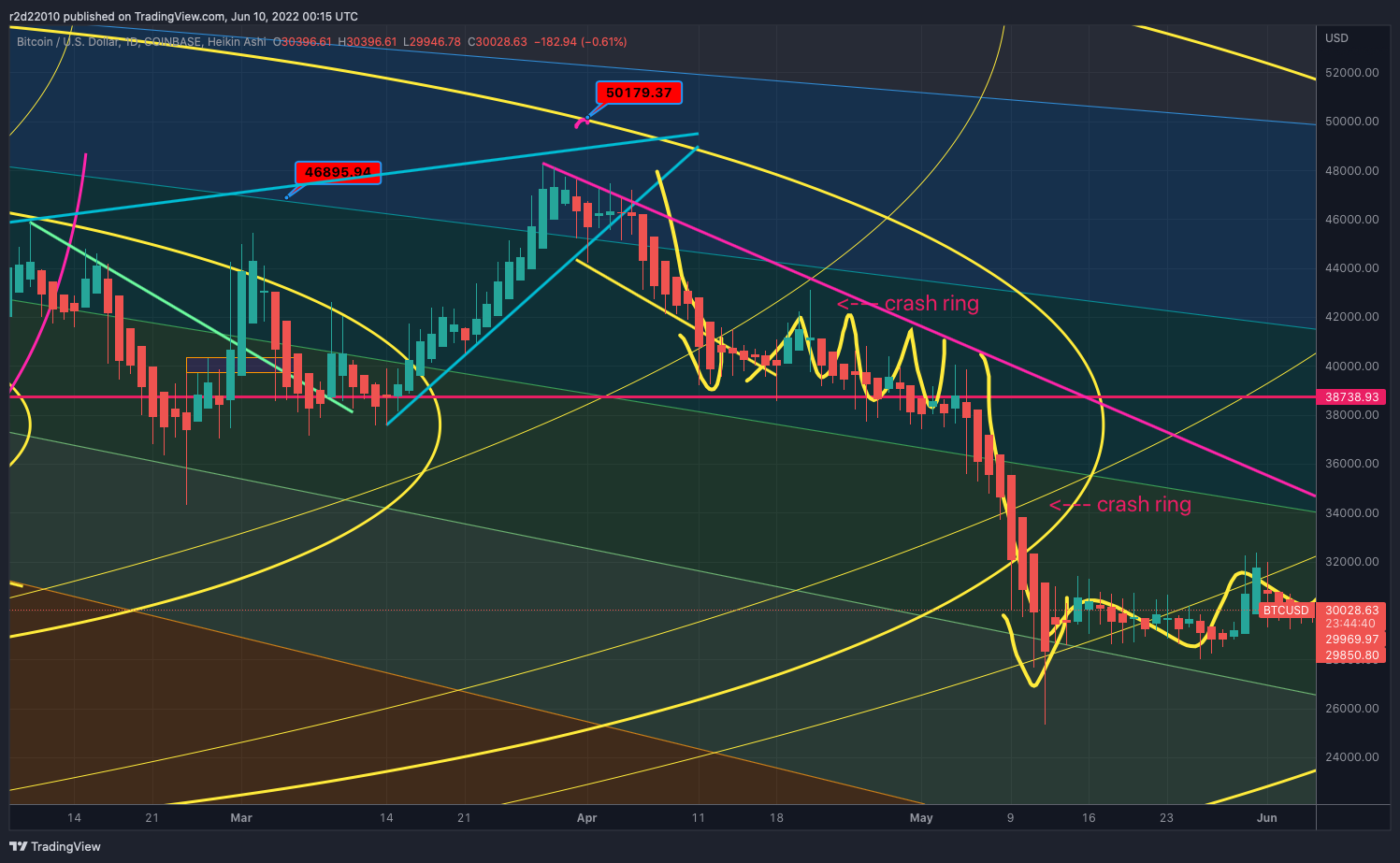Select the crash ring label near 42000
Viewport: 1400px width, 863px height.
(x=908, y=304)
